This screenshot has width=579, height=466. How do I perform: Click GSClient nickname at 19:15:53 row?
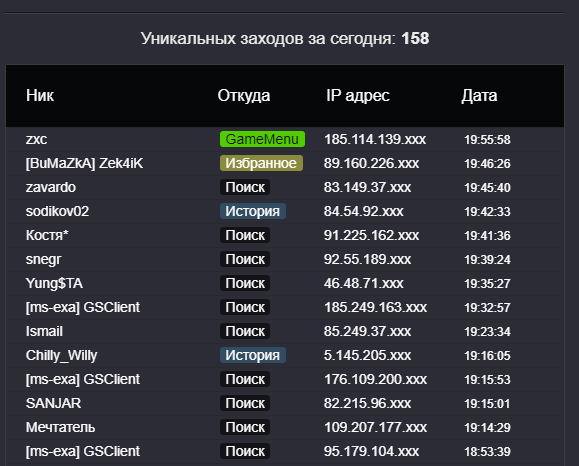pyautogui.click(x=83, y=379)
